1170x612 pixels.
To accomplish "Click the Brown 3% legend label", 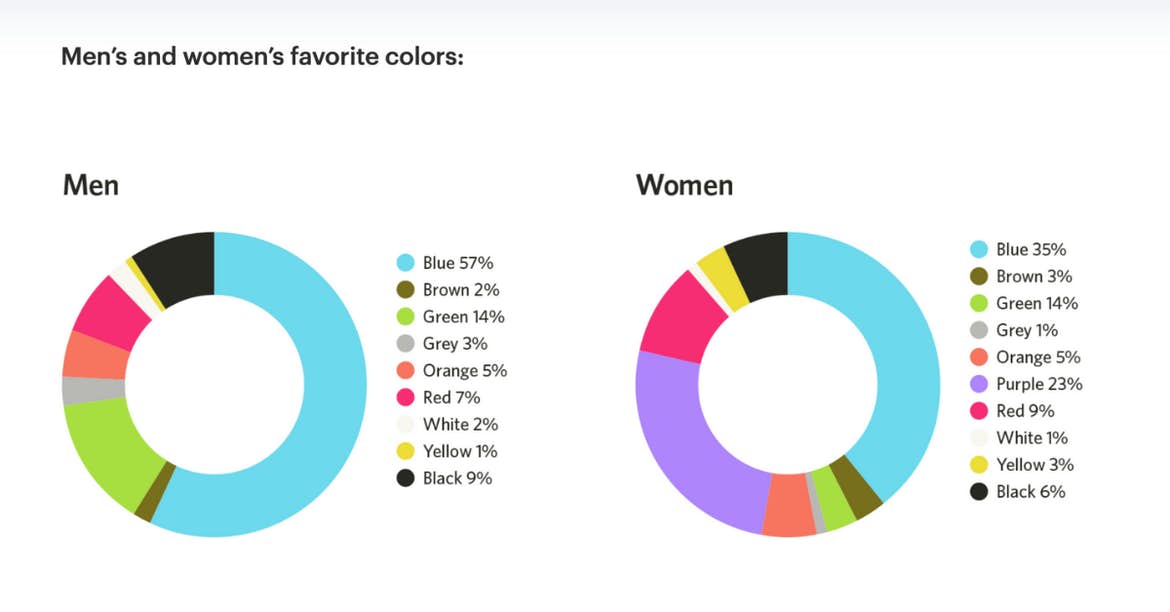I will coord(1034,276).
